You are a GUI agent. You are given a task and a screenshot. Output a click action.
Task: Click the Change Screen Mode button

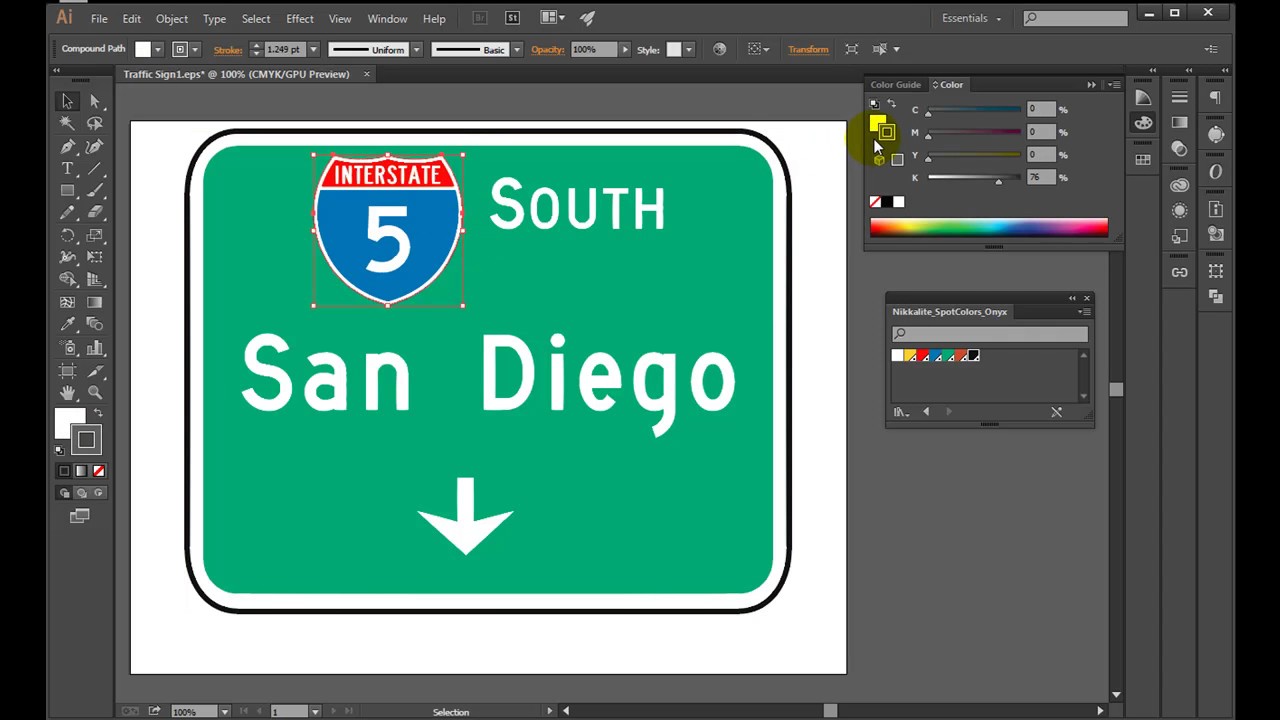click(80, 516)
